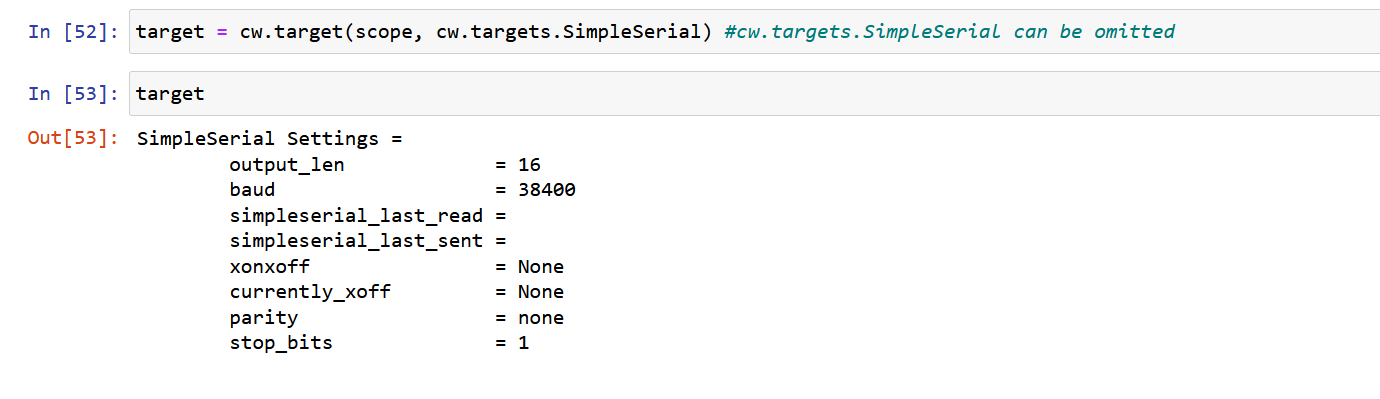This screenshot has height=399, width=1380.
Task: Focus the code cell containing cw.target call
Action: click(x=754, y=31)
